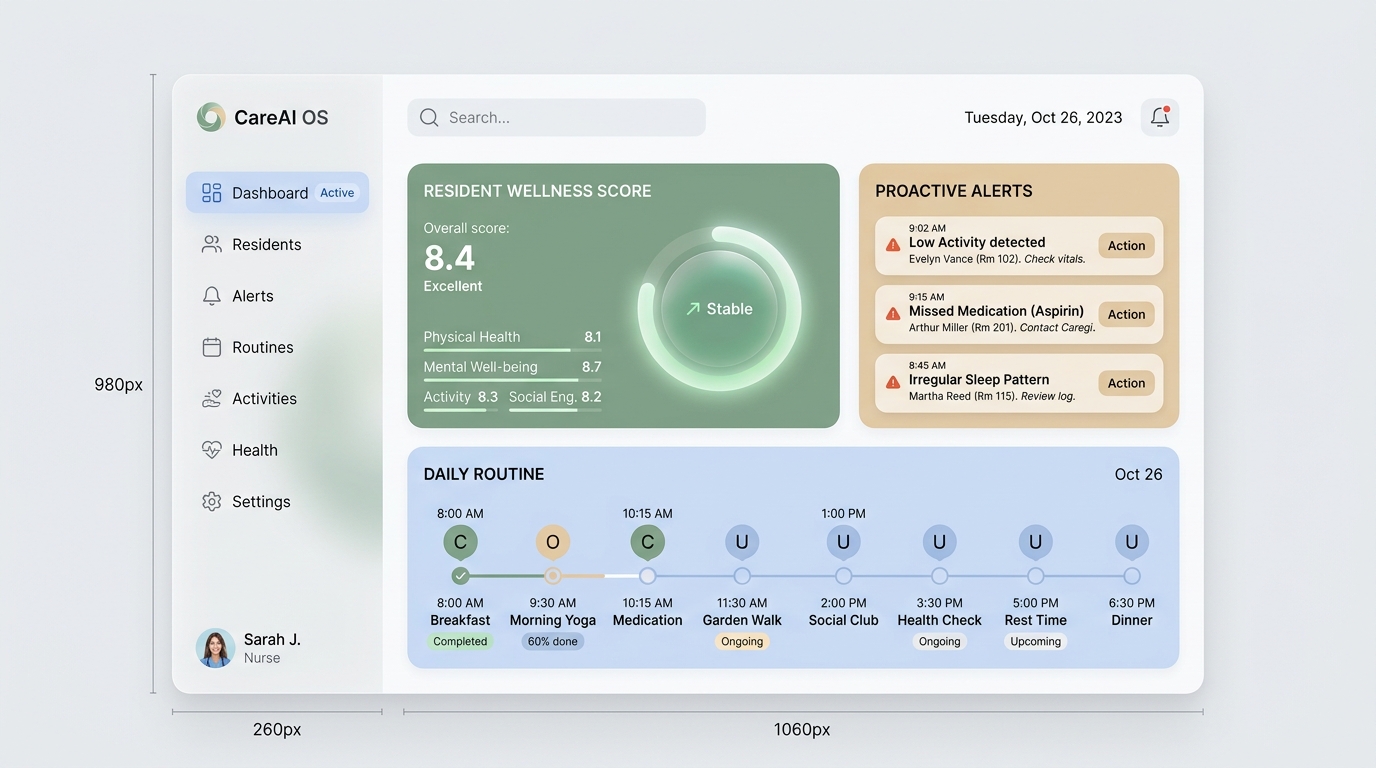The height and width of the screenshot is (768, 1376).
Task: Click the Ongoing badge under Health Check
Action: [939, 642]
